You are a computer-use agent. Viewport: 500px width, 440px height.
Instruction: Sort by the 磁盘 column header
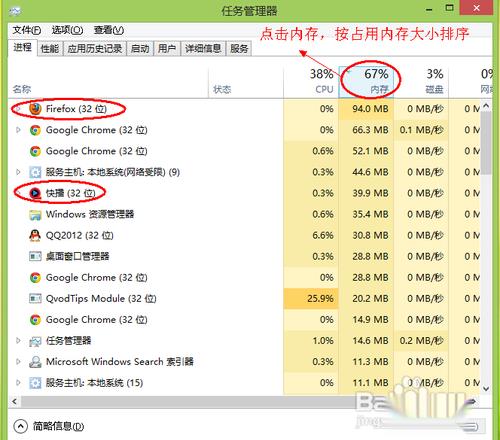pyautogui.click(x=421, y=82)
